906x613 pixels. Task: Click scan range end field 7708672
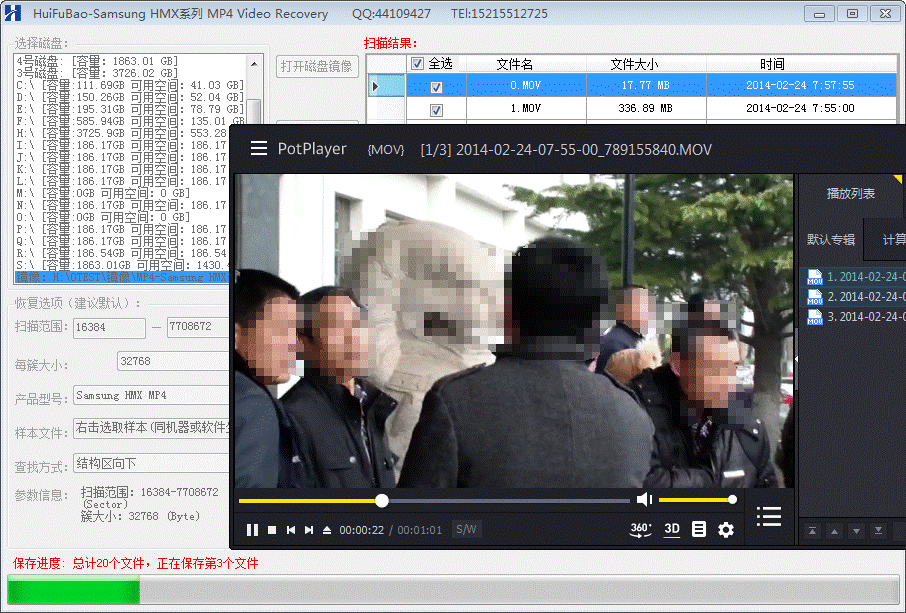click(x=198, y=327)
